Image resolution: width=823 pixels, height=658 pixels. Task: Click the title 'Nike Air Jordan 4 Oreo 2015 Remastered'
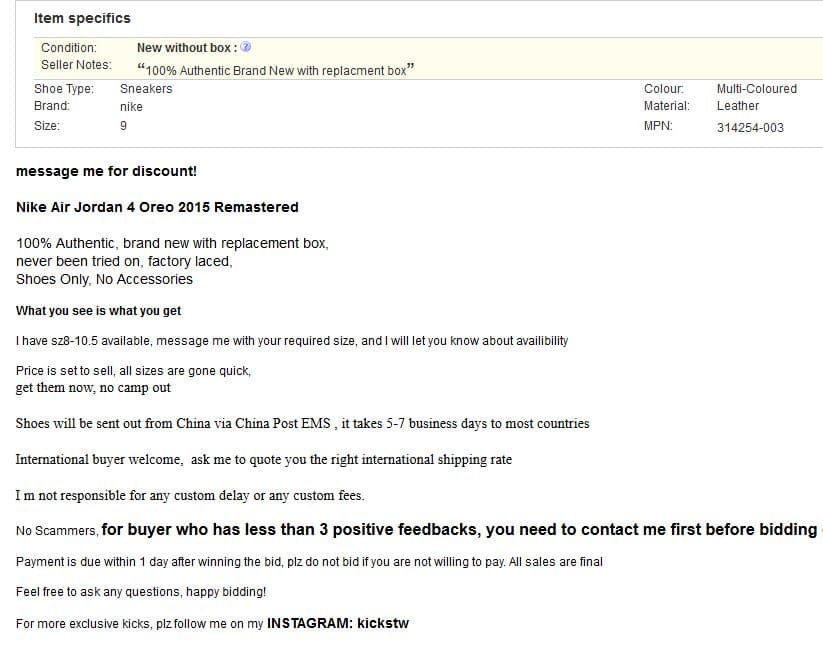coord(157,207)
